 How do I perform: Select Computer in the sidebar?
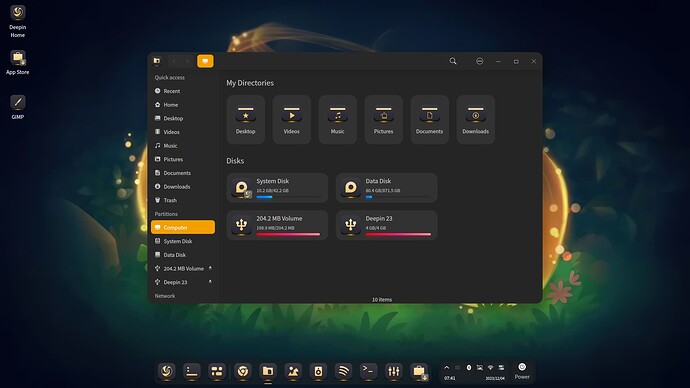(x=183, y=227)
